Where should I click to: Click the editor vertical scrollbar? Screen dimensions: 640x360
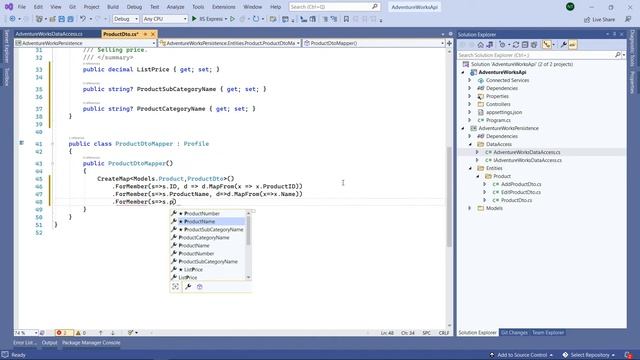coord(449,196)
